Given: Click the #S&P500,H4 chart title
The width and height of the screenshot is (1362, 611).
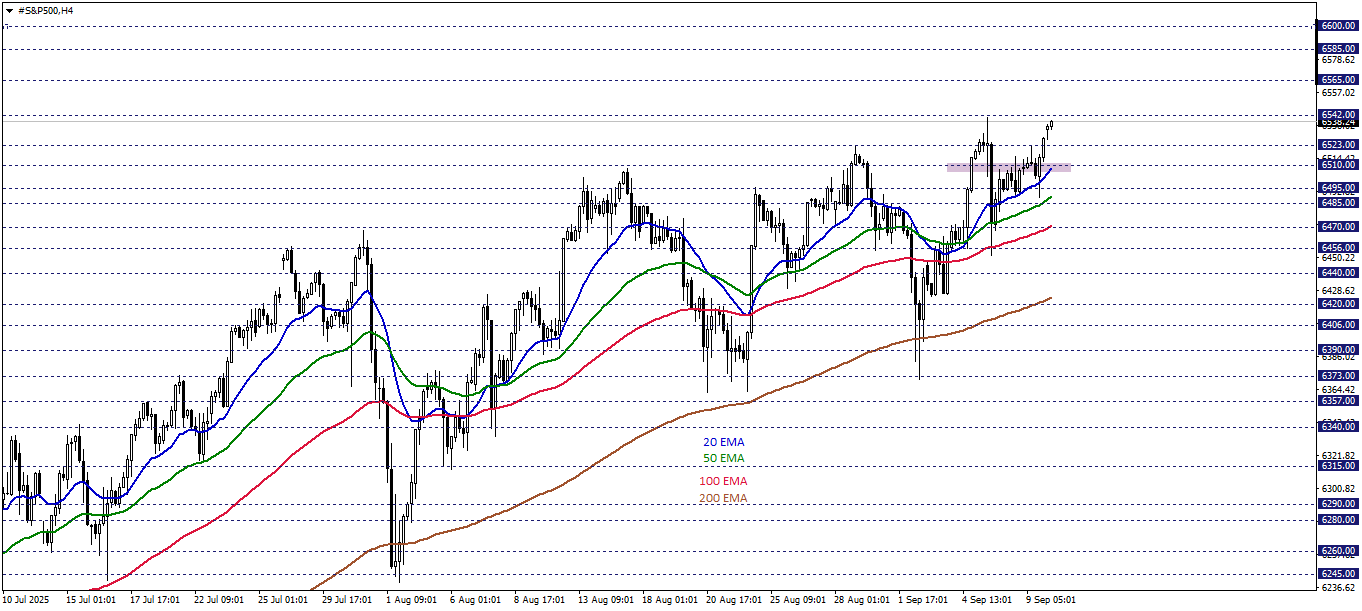Looking at the screenshot, I should [x=45, y=10].
